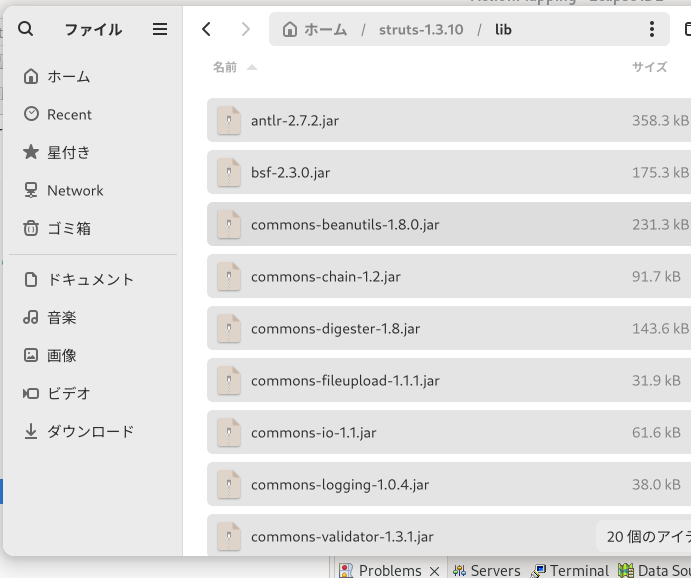The height and width of the screenshot is (578, 691).
Task: Open 画像 label in sidebar
Action: point(62,355)
